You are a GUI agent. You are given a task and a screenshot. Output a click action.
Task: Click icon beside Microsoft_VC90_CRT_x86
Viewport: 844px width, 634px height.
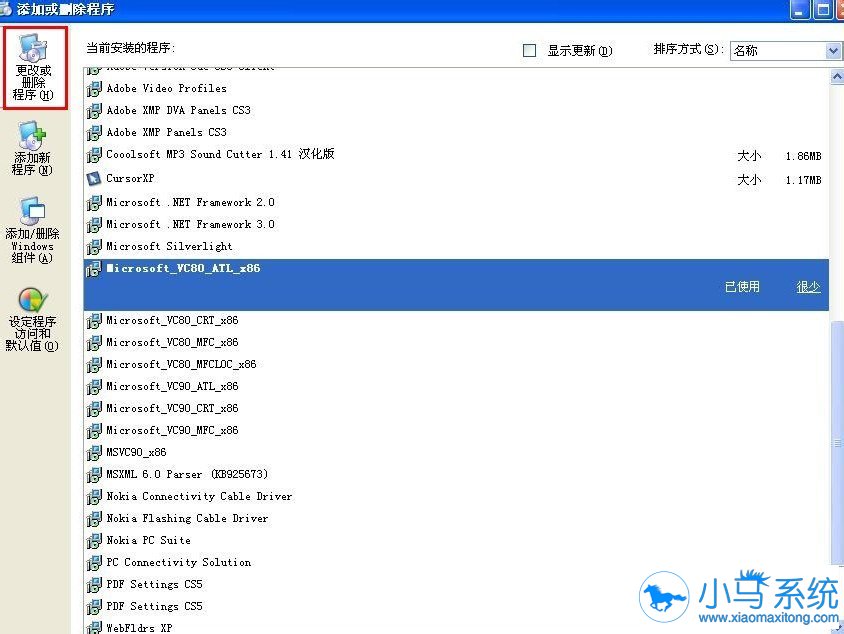[94, 409]
